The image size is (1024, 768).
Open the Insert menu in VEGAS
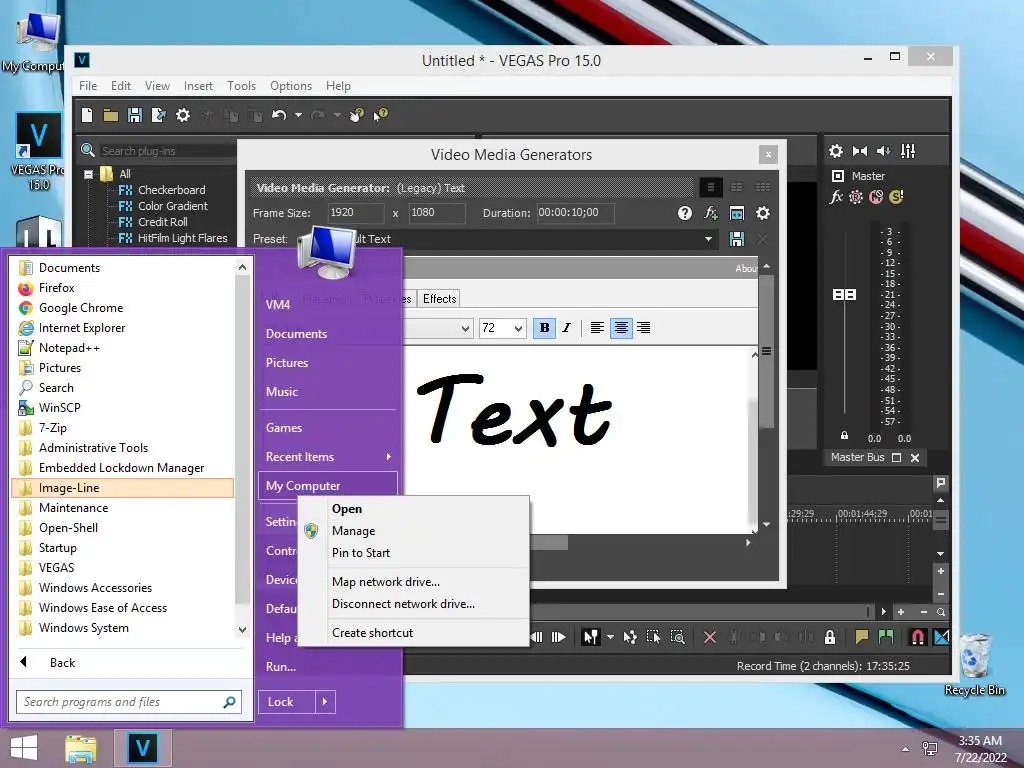198,86
